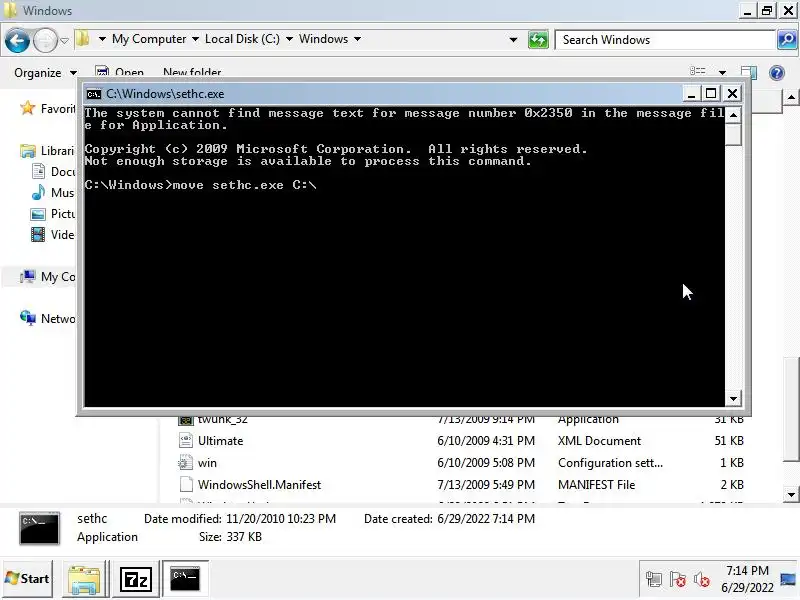800x600 pixels.
Task: Open the view options dropdown arrow
Action: tap(722, 73)
